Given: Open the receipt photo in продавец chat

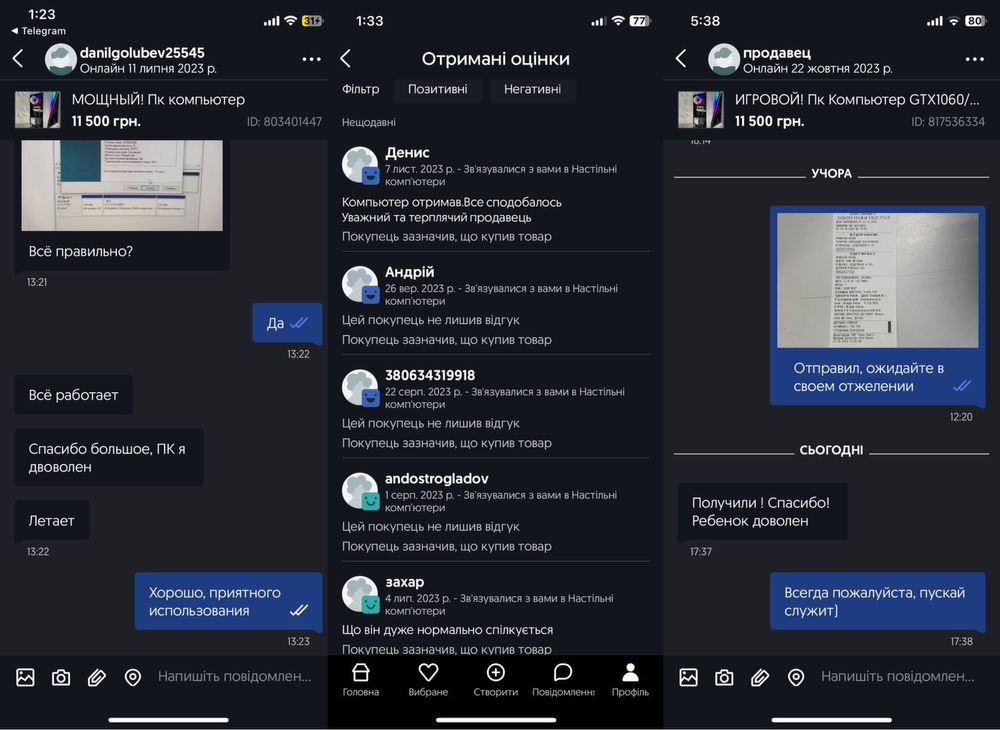Looking at the screenshot, I should coord(877,280).
